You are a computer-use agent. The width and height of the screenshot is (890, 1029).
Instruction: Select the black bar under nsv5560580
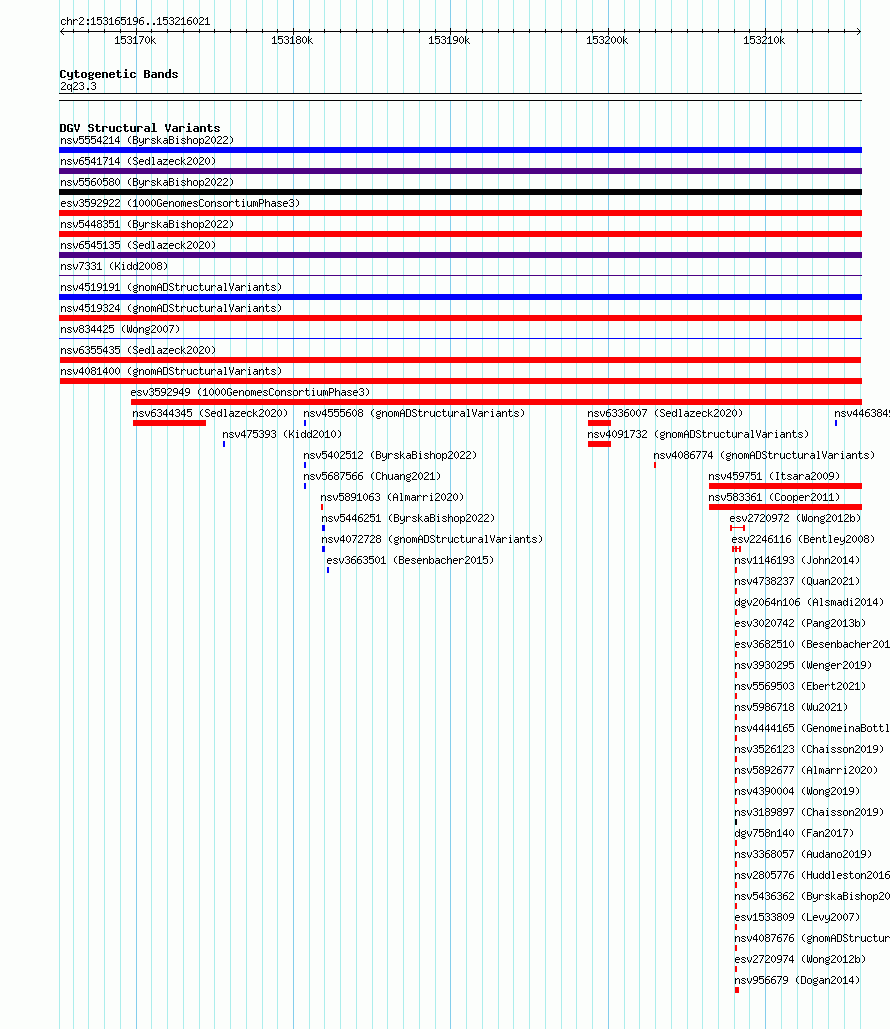[x=460, y=192]
